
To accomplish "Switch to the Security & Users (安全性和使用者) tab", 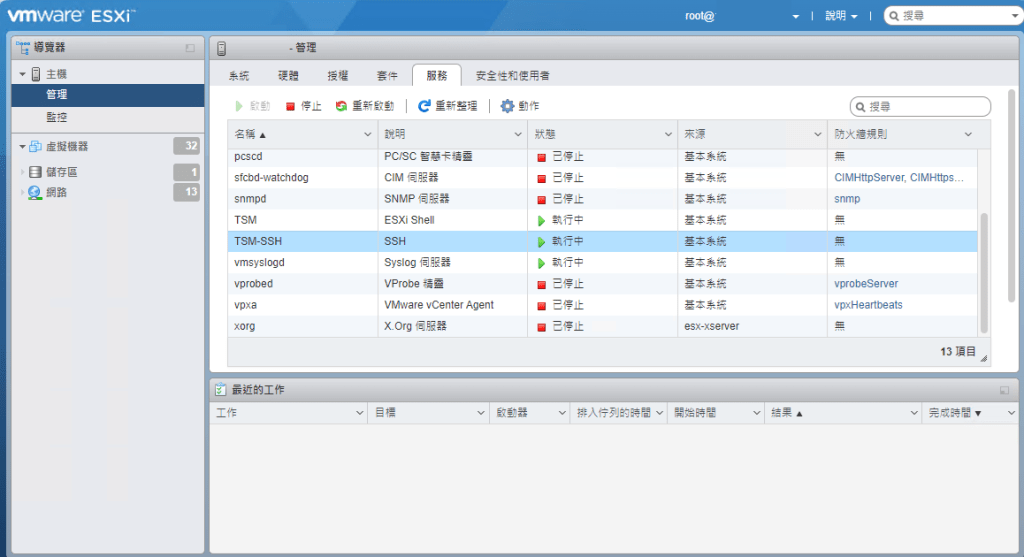I will click(x=512, y=76).
